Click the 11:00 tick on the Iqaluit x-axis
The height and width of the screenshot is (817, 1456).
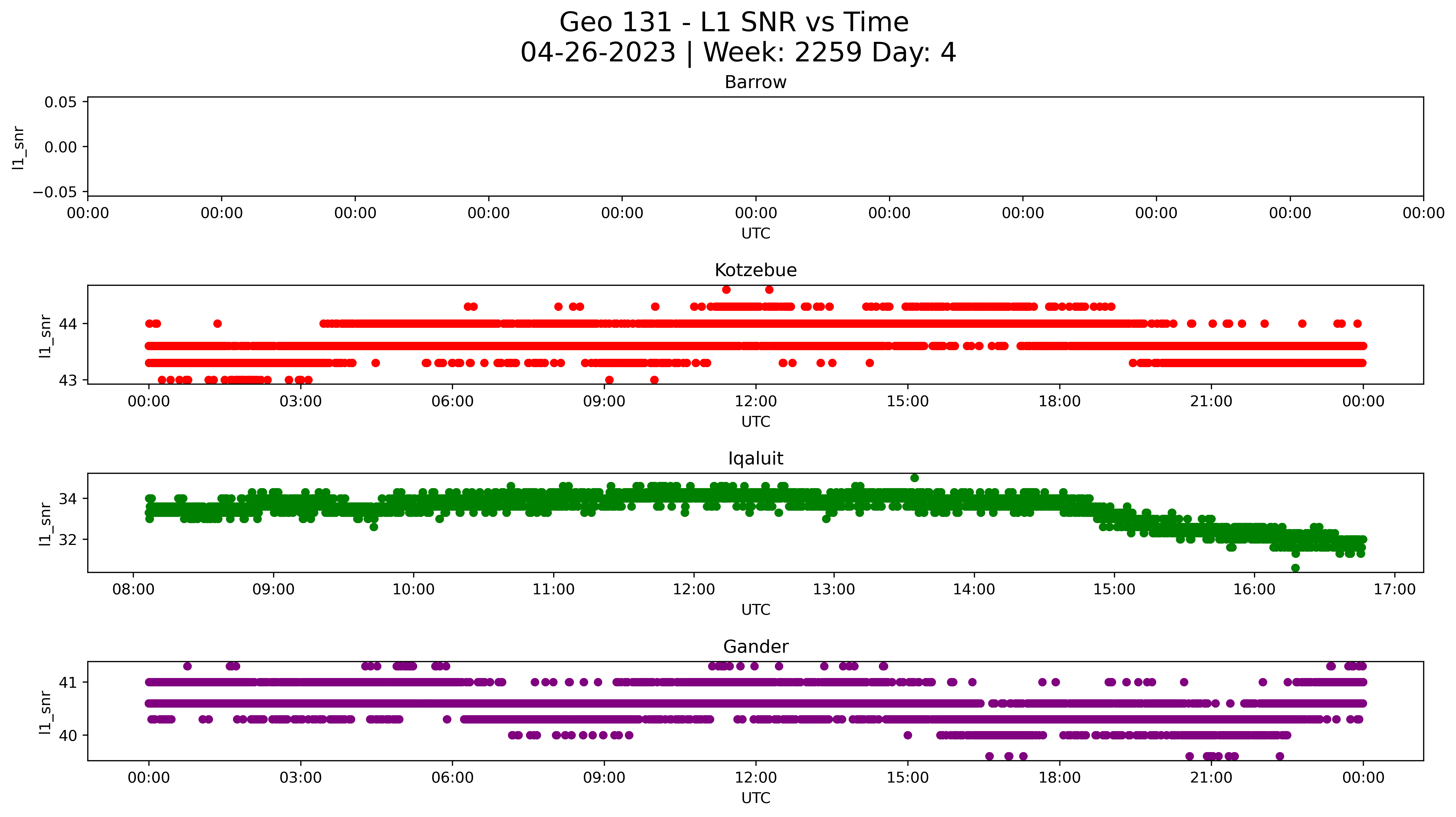point(554,590)
